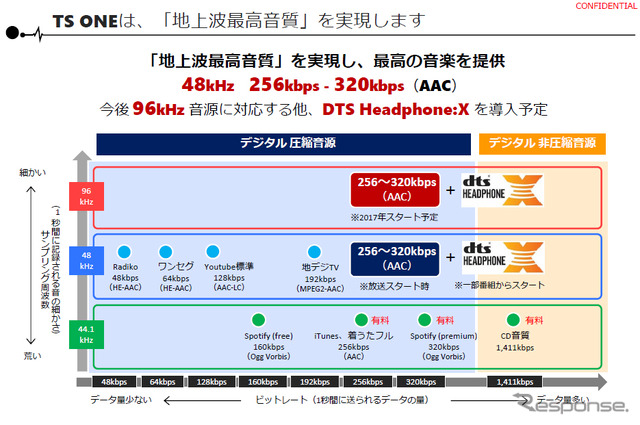Screen dimensions: 640x425
Task: Click the 64kbps bitrate axis label
Action: [x=162, y=382]
